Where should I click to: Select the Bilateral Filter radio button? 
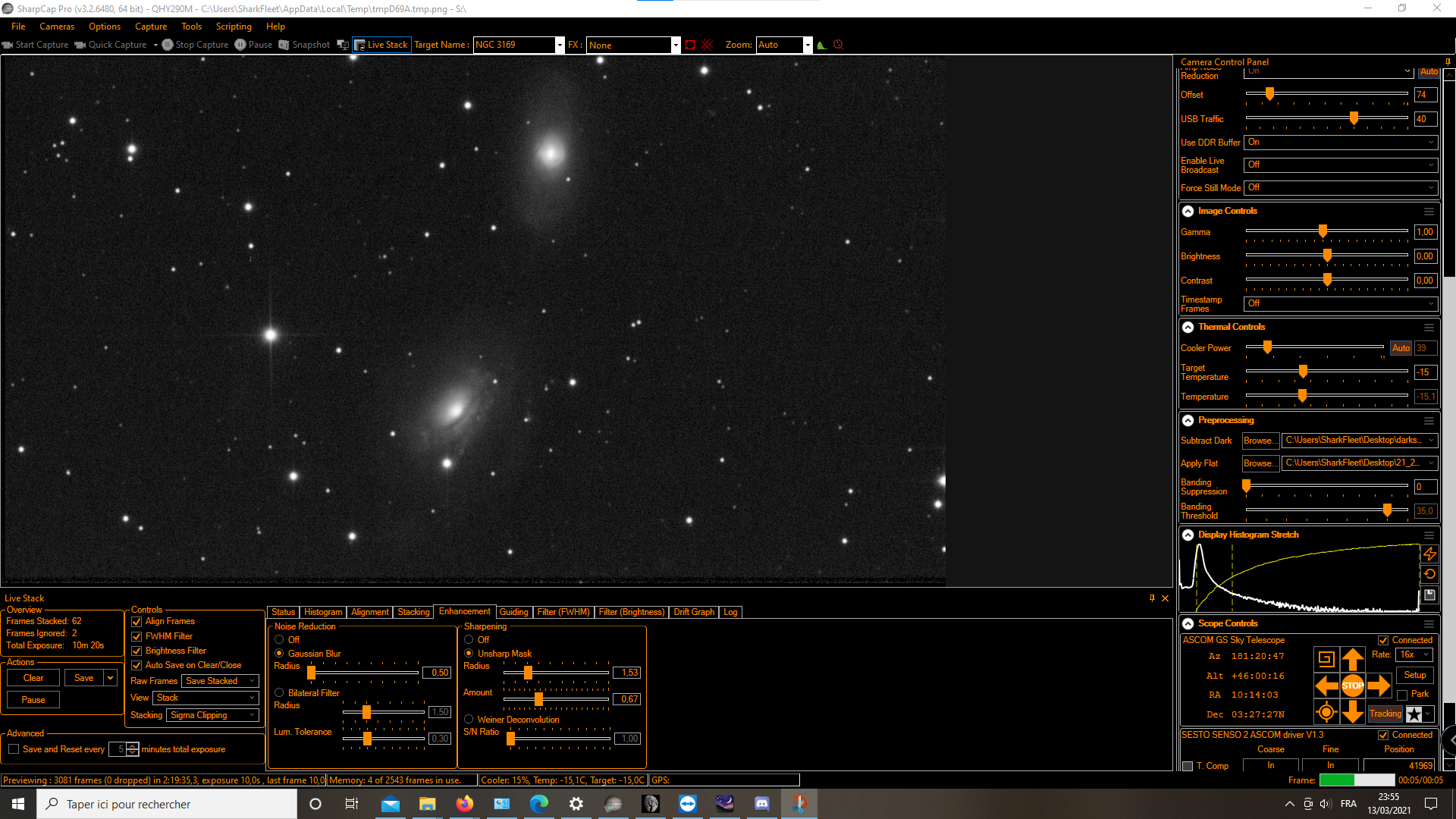click(x=279, y=693)
